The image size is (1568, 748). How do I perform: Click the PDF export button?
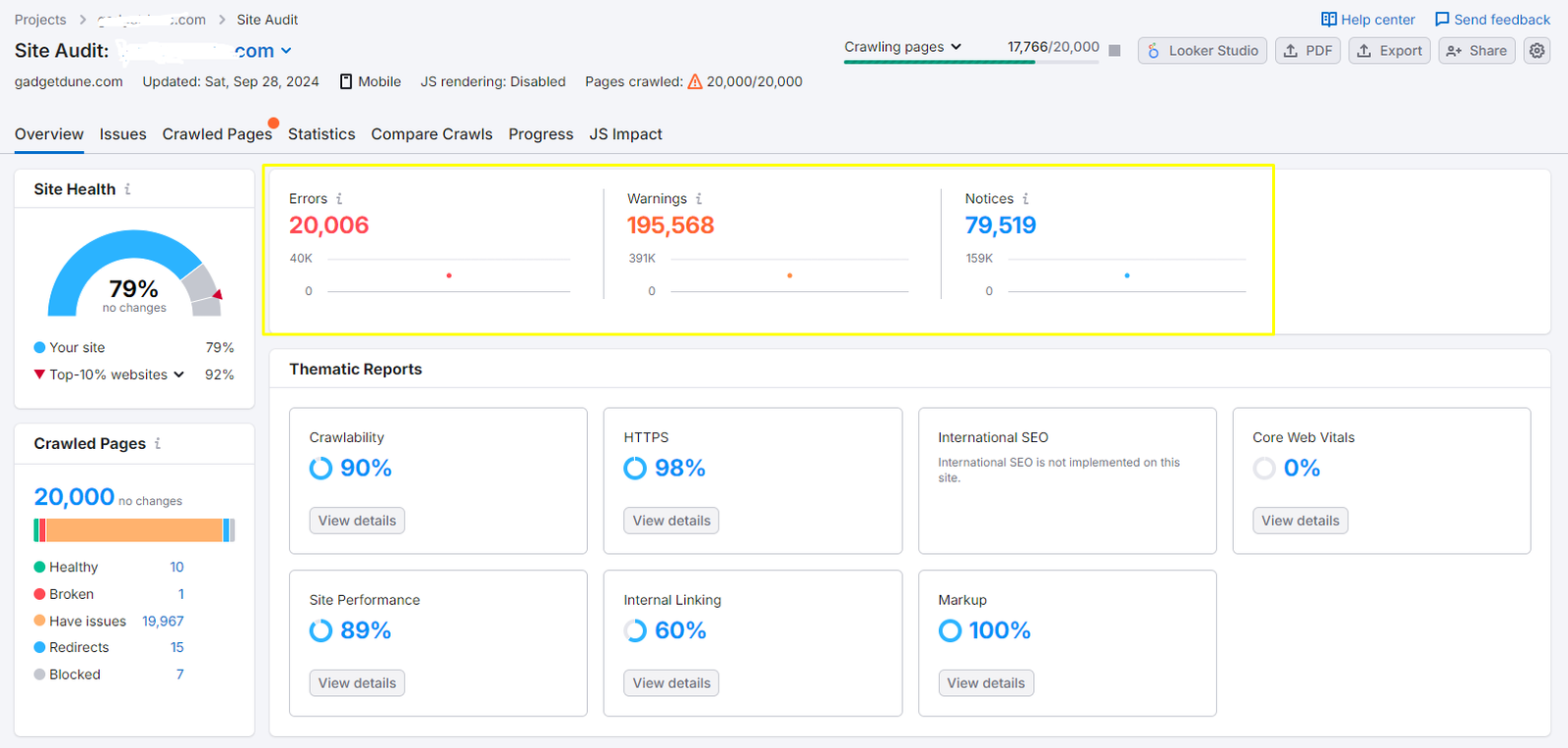1307,50
